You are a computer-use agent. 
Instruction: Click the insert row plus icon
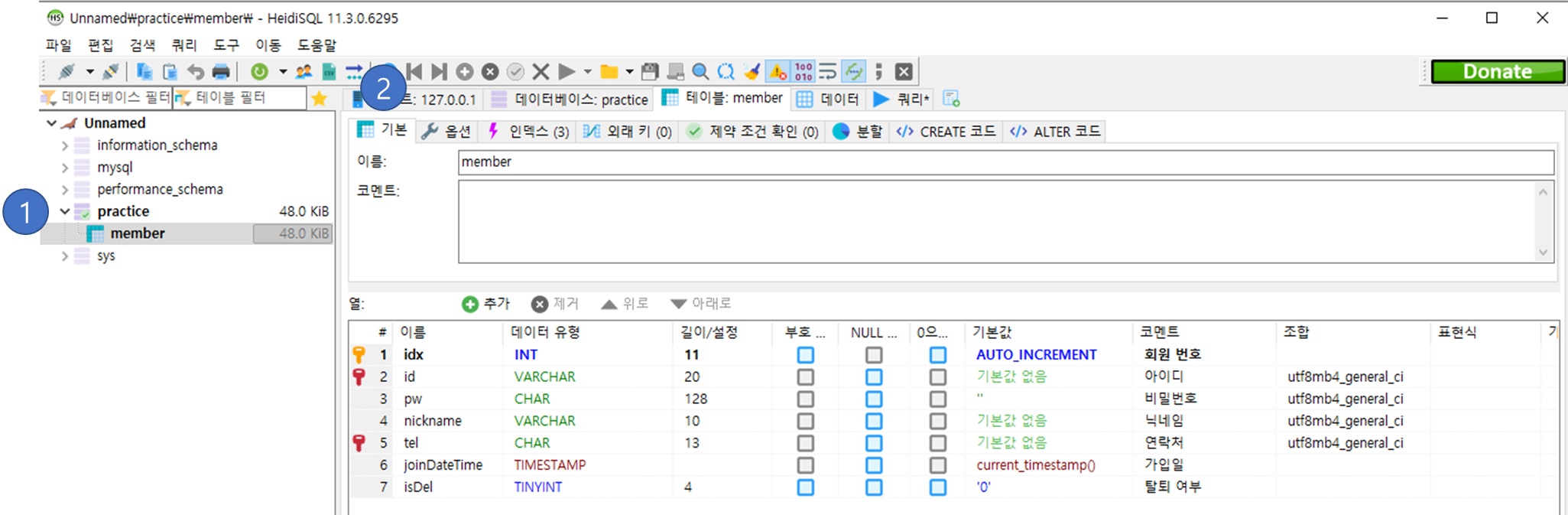tap(464, 72)
